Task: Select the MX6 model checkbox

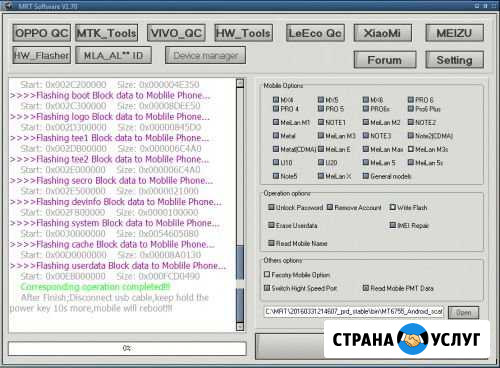Action: (x=366, y=100)
